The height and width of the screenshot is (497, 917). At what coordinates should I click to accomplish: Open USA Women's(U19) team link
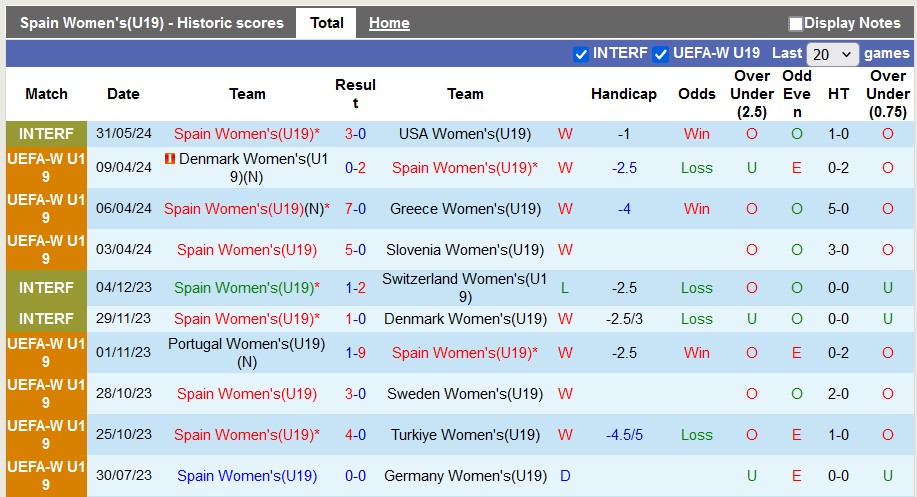pyautogui.click(x=465, y=134)
